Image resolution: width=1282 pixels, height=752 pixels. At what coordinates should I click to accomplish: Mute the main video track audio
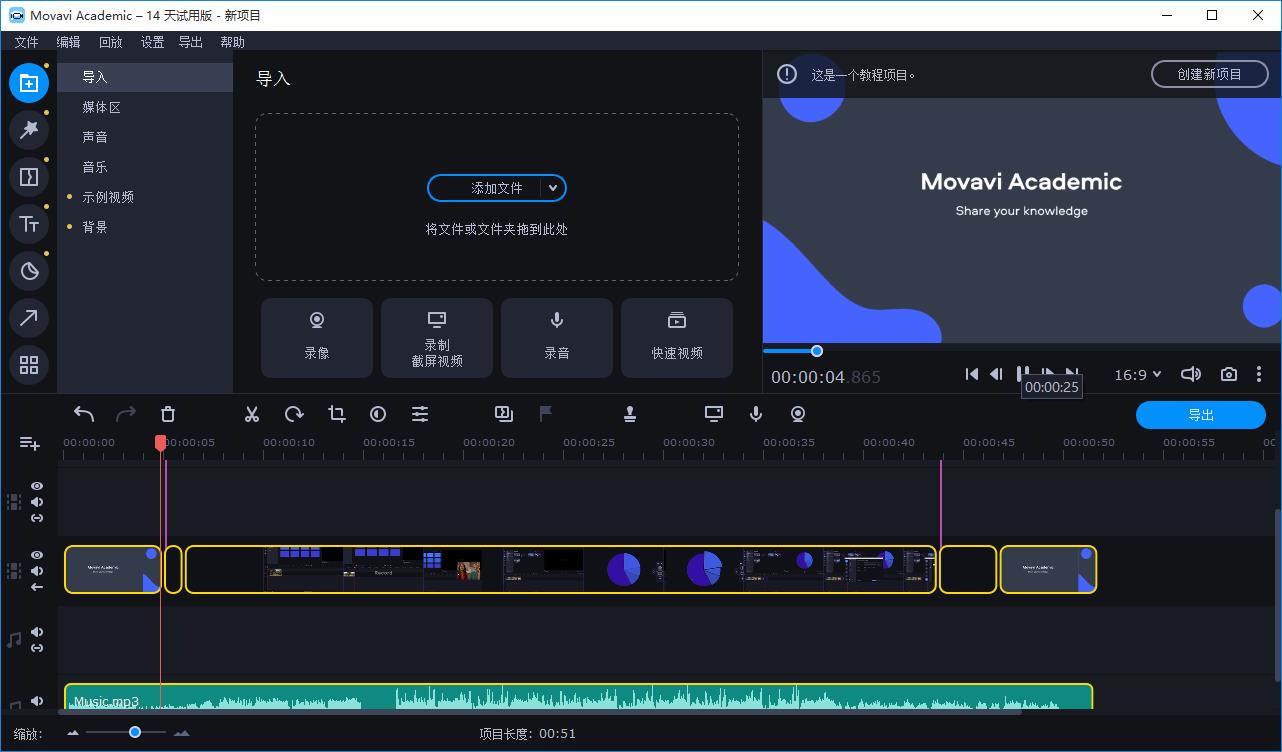click(x=37, y=571)
